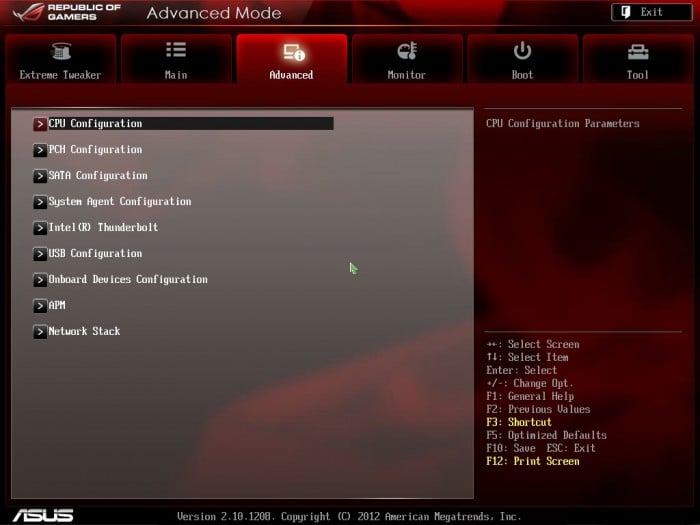
Task: Expand the SATA Configuration arrow
Action: (x=40, y=175)
